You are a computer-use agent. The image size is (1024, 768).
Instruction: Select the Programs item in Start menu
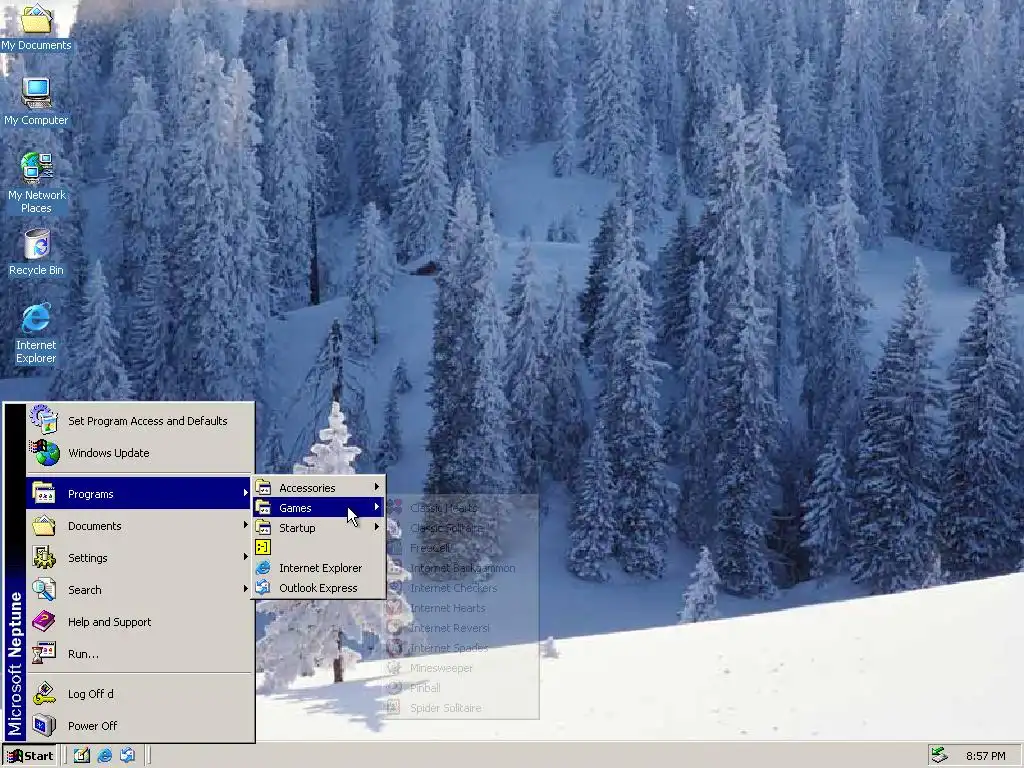click(x=139, y=494)
